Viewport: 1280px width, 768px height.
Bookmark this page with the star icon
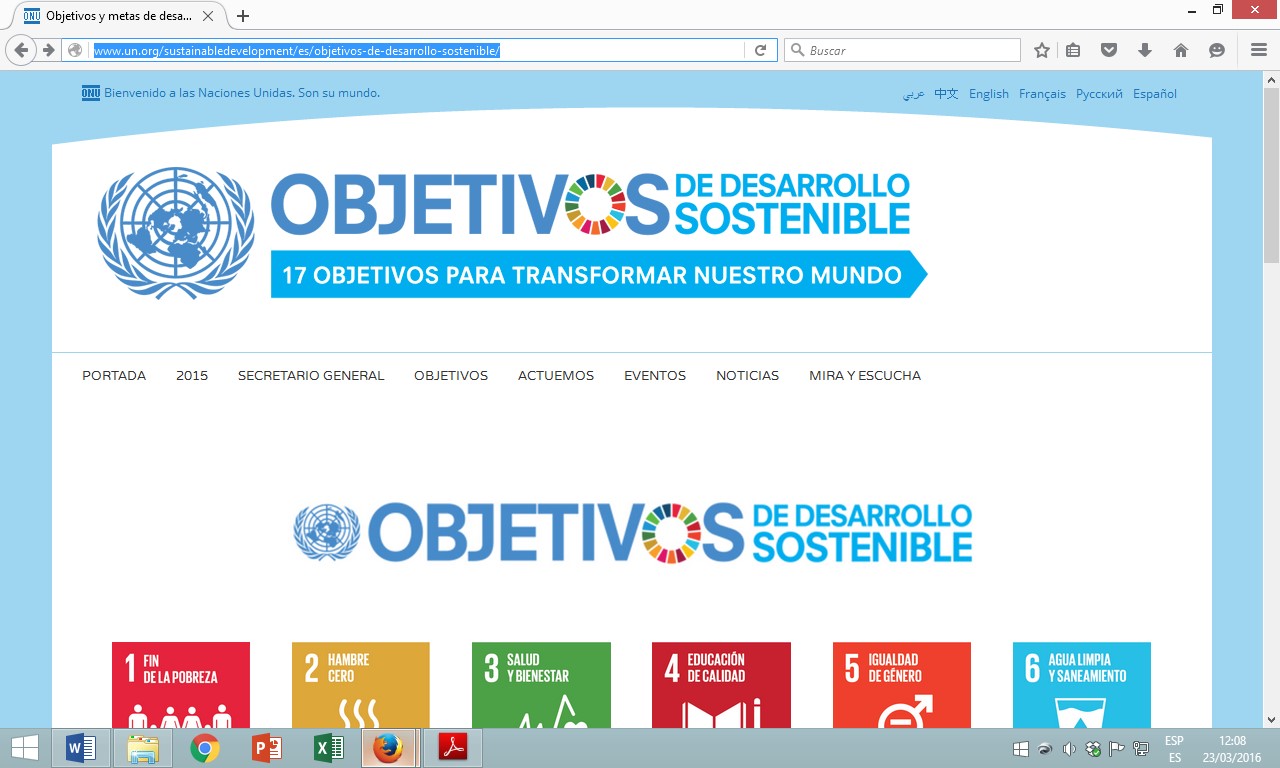(x=1042, y=50)
